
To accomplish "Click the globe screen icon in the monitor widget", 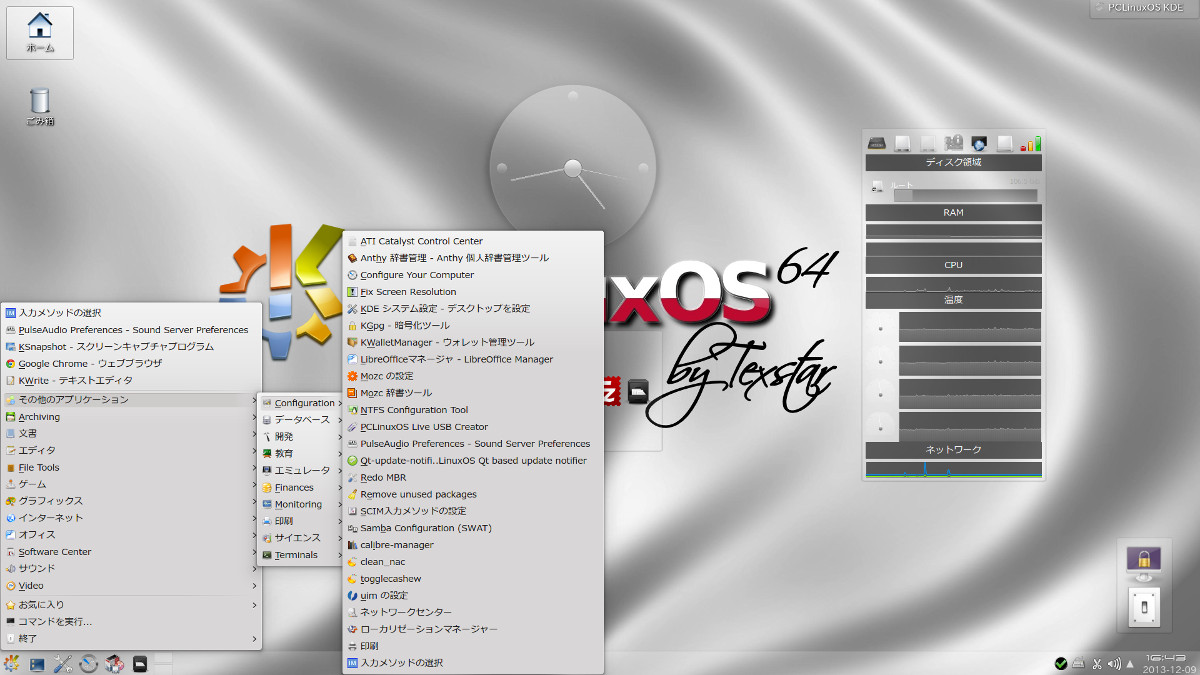I will point(980,143).
